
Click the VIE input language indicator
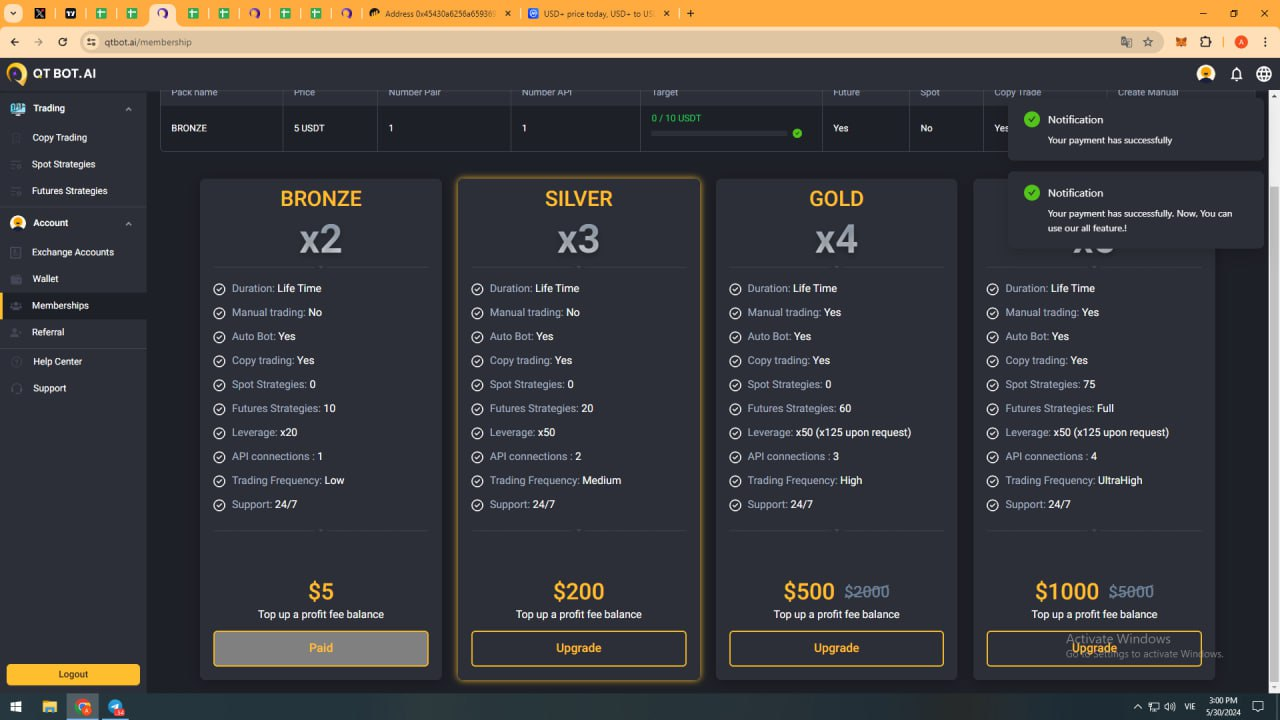point(1191,706)
